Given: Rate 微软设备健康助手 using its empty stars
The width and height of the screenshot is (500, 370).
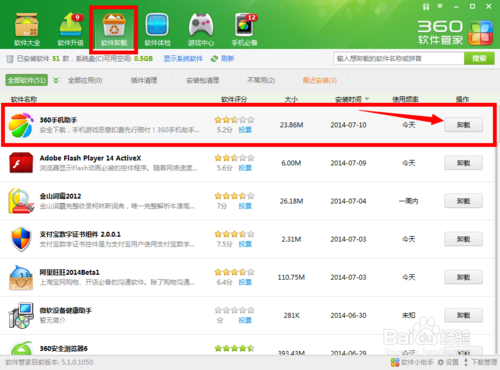Looking at the screenshot, I should pos(234,310).
